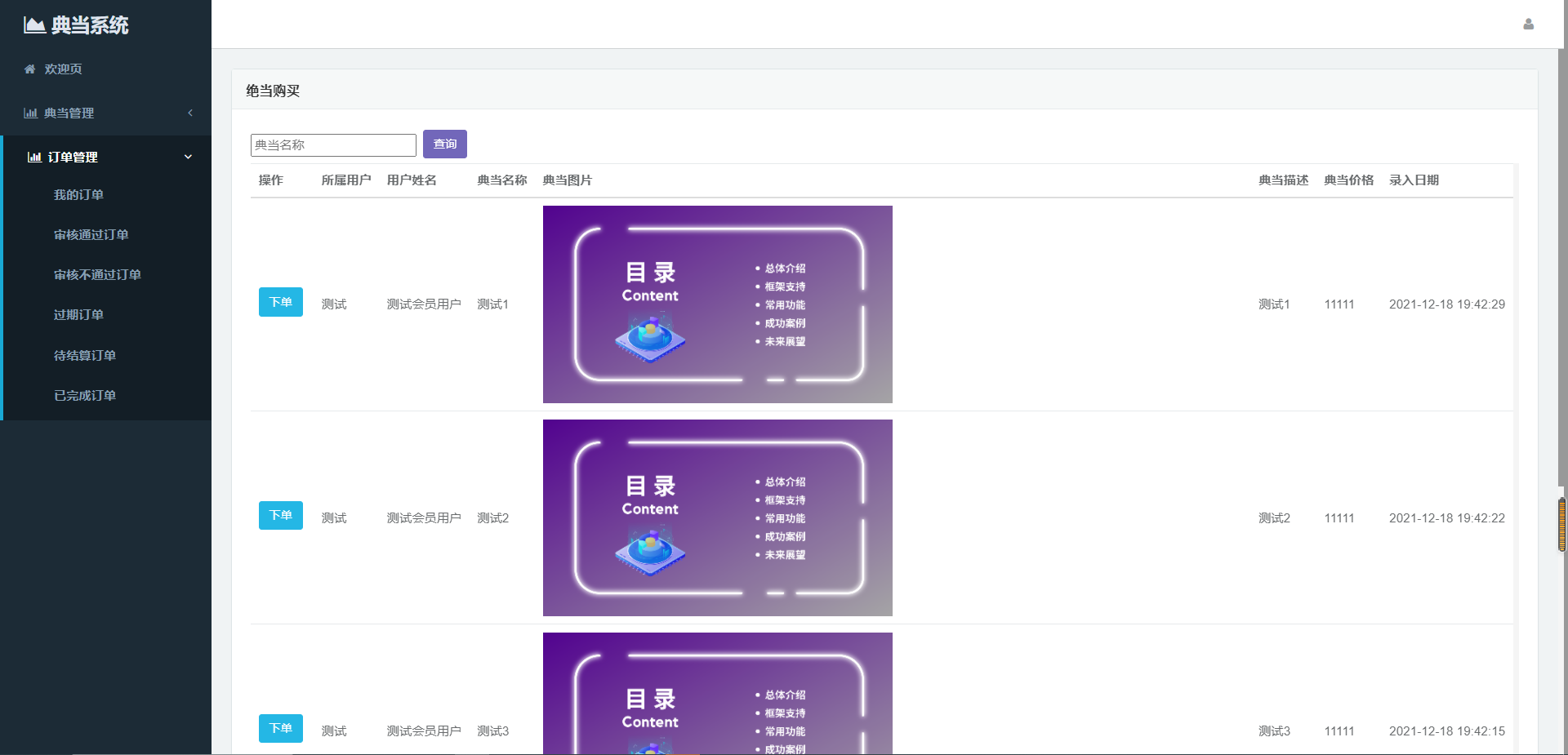Viewport: 1568px width, 755px height.
Task: Open 审核不通过订单 in the sidebar
Action: (97, 275)
